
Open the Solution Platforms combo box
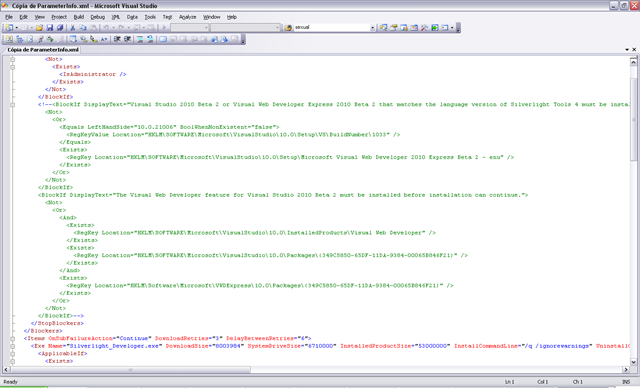[x=245, y=27]
